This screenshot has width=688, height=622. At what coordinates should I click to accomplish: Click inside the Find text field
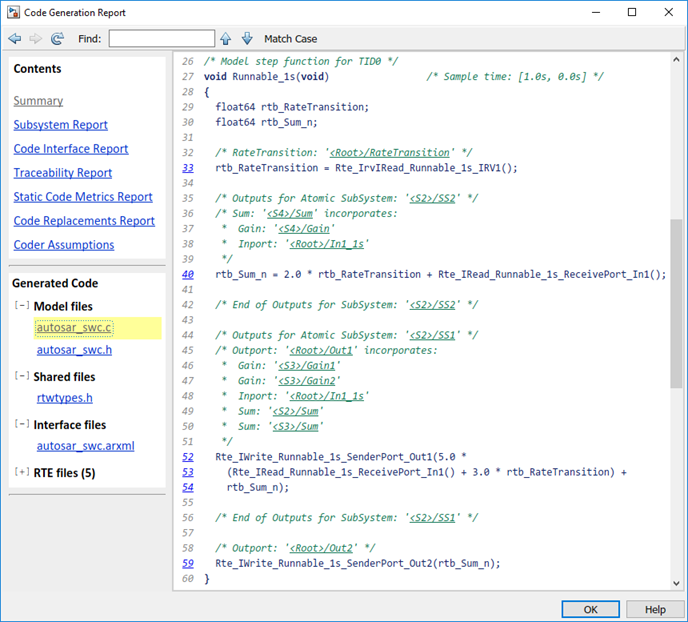pos(161,39)
